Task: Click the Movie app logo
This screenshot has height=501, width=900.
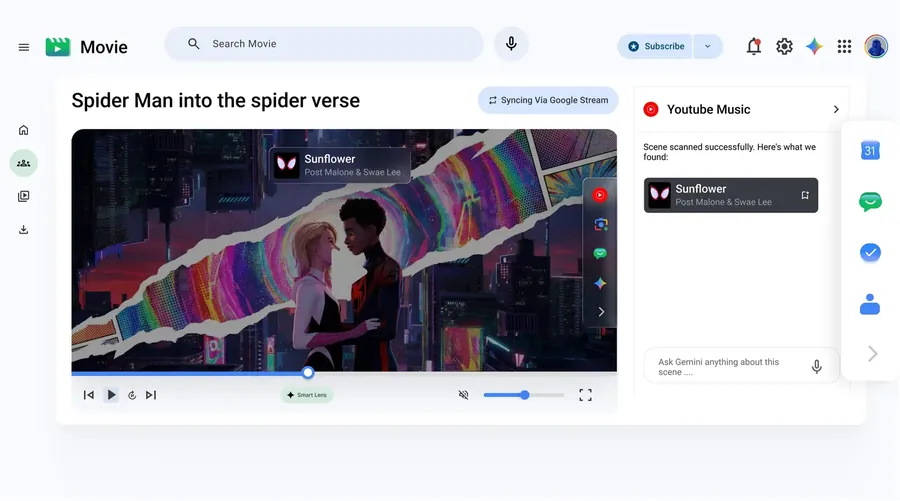Action: click(x=58, y=46)
